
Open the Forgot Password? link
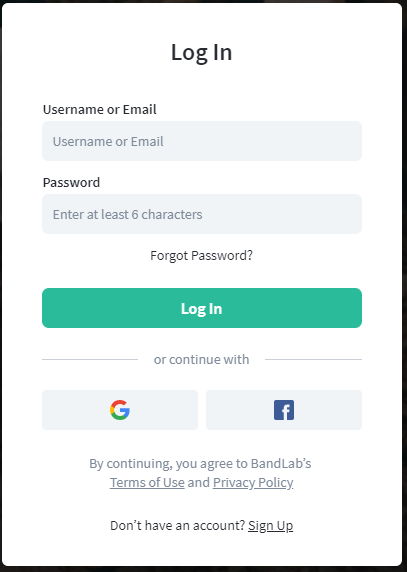(x=201, y=255)
